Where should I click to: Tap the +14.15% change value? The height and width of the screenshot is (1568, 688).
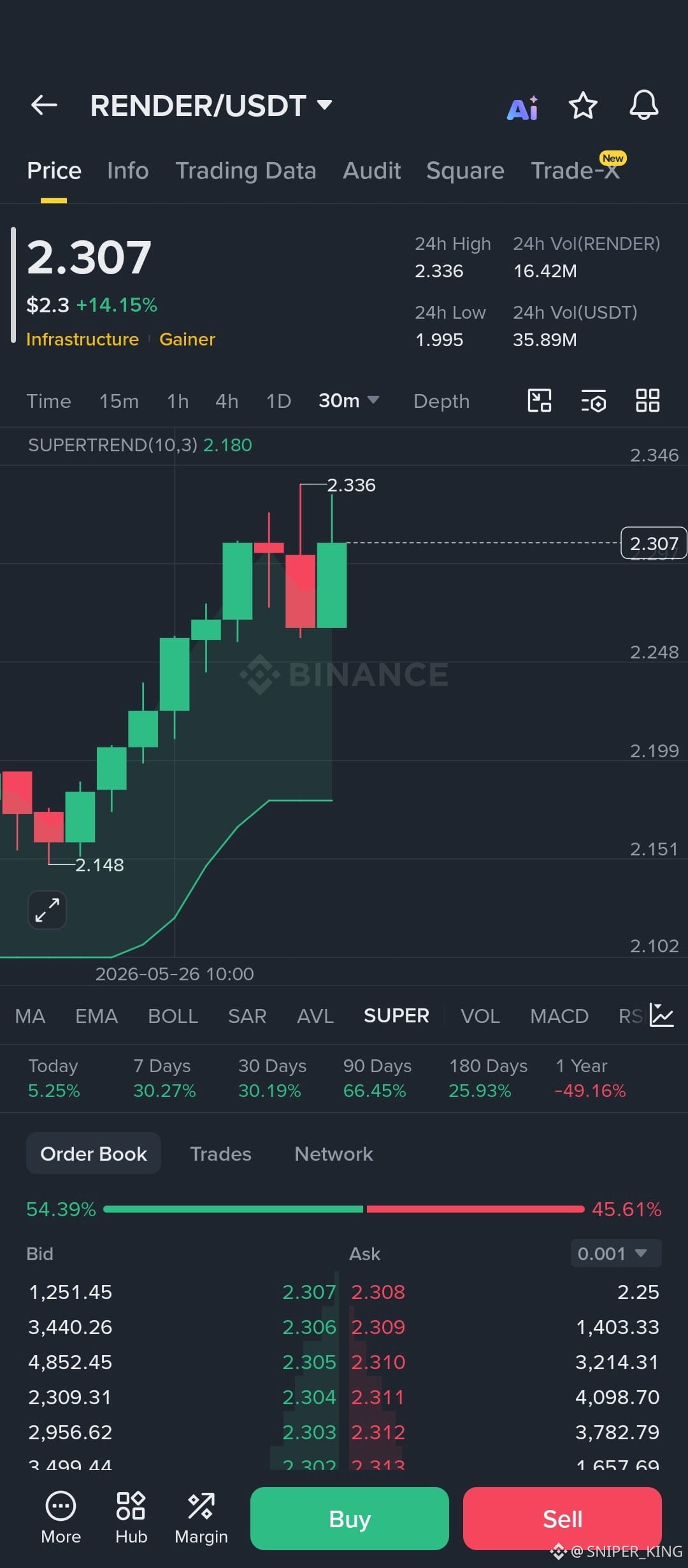pyautogui.click(x=117, y=305)
